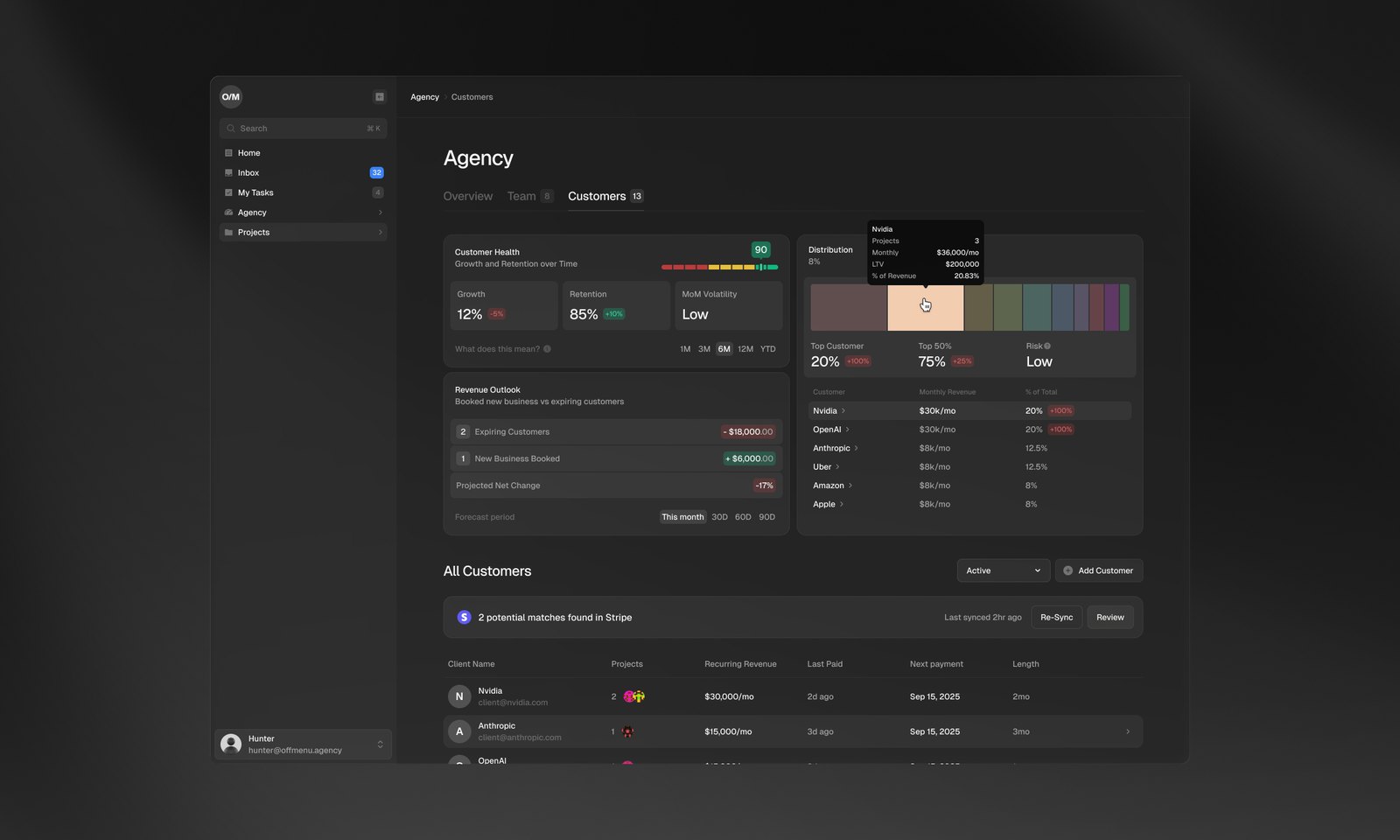This screenshot has width=1400, height=840.
Task: Click the Home icon in sidebar
Action: pos(228,153)
